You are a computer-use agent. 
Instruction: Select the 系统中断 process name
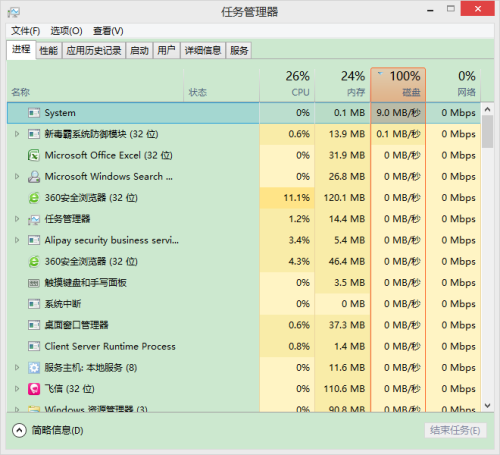click(63, 304)
